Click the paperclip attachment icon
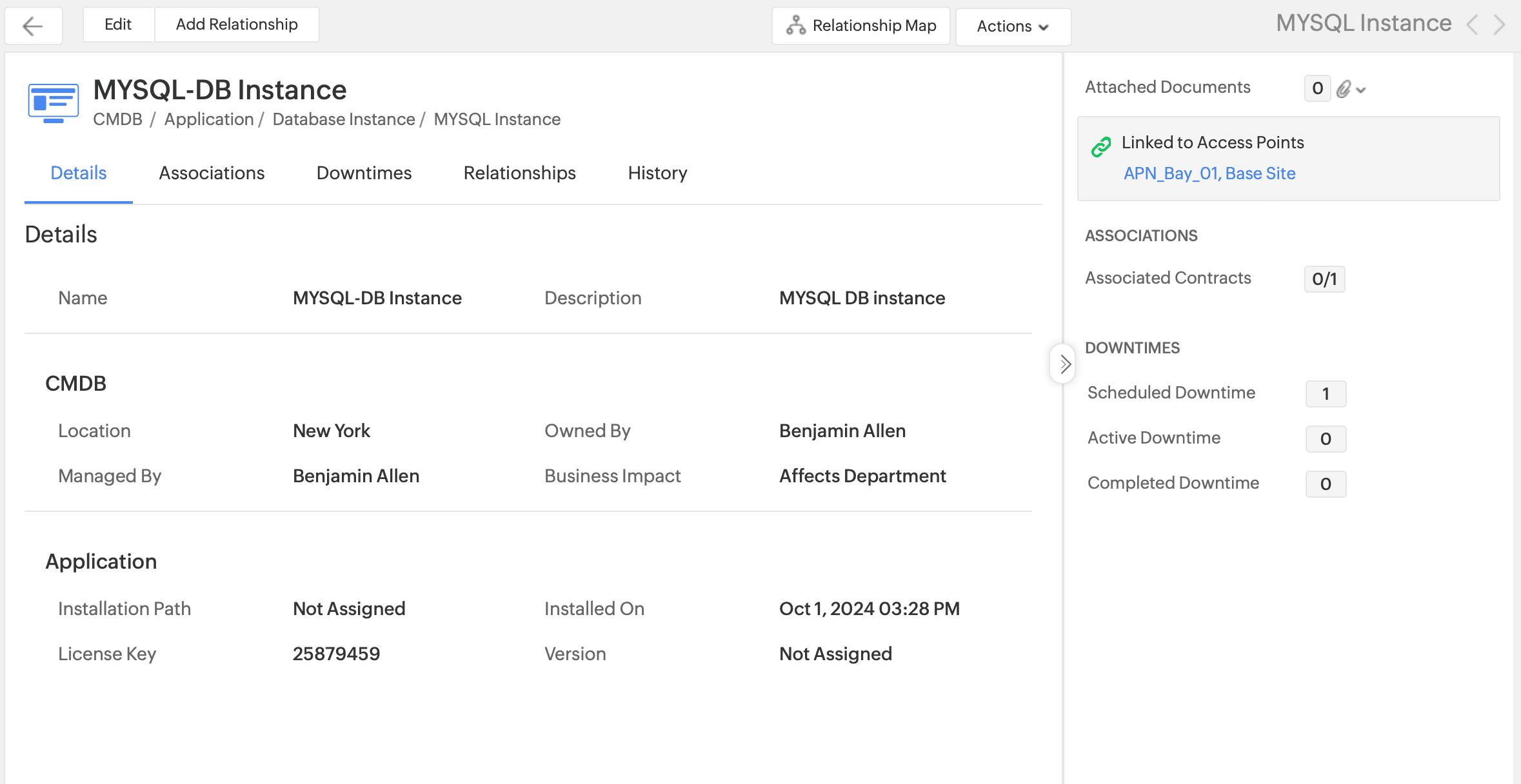Viewport: 1521px width, 784px height. [1343, 89]
